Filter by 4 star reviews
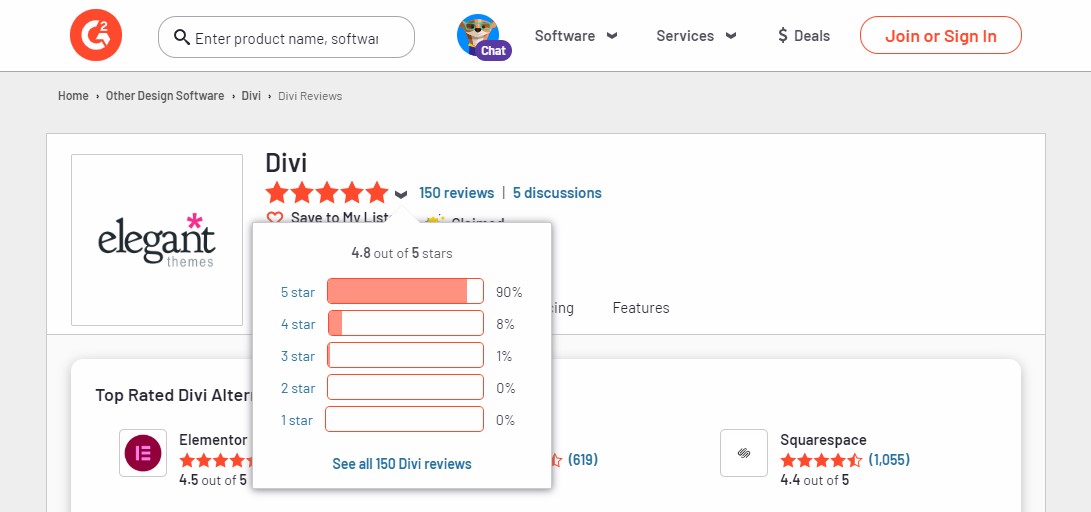 coord(298,324)
